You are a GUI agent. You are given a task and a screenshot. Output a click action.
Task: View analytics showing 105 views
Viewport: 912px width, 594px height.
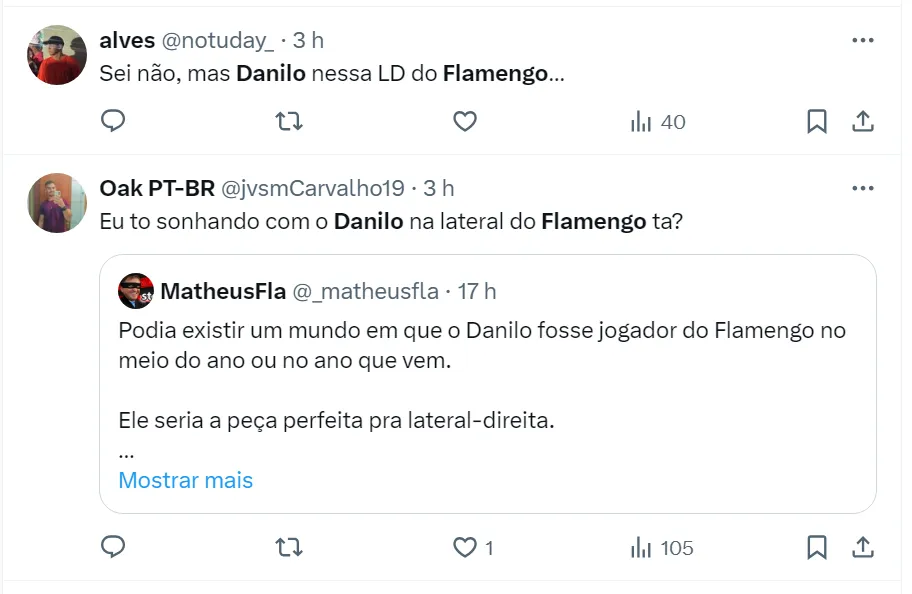(661, 548)
